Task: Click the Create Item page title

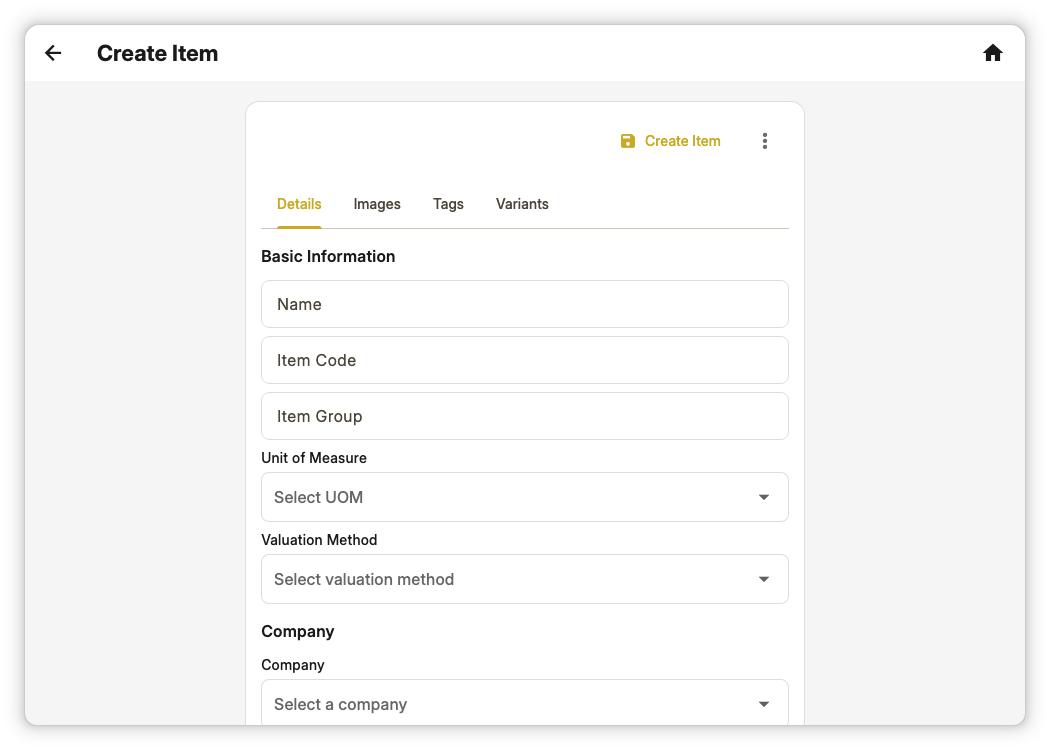Action: [x=157, y=53]
